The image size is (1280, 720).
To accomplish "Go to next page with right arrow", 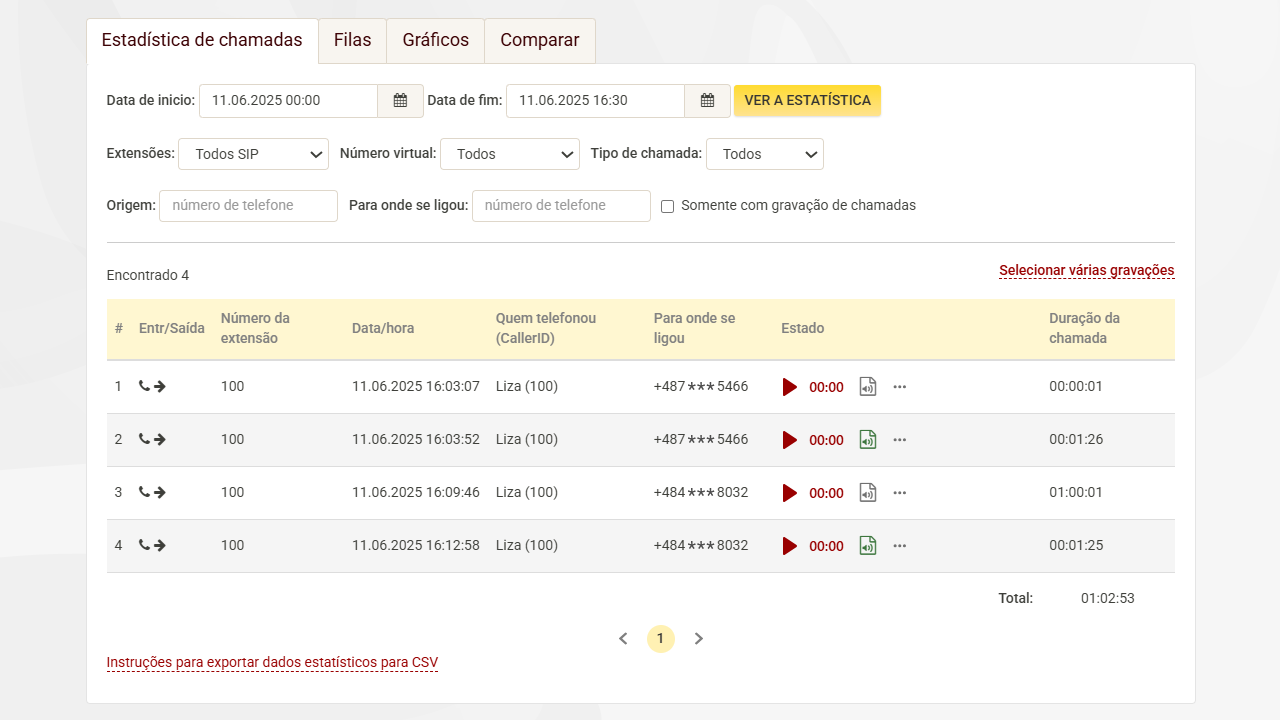I will (699, 639).
